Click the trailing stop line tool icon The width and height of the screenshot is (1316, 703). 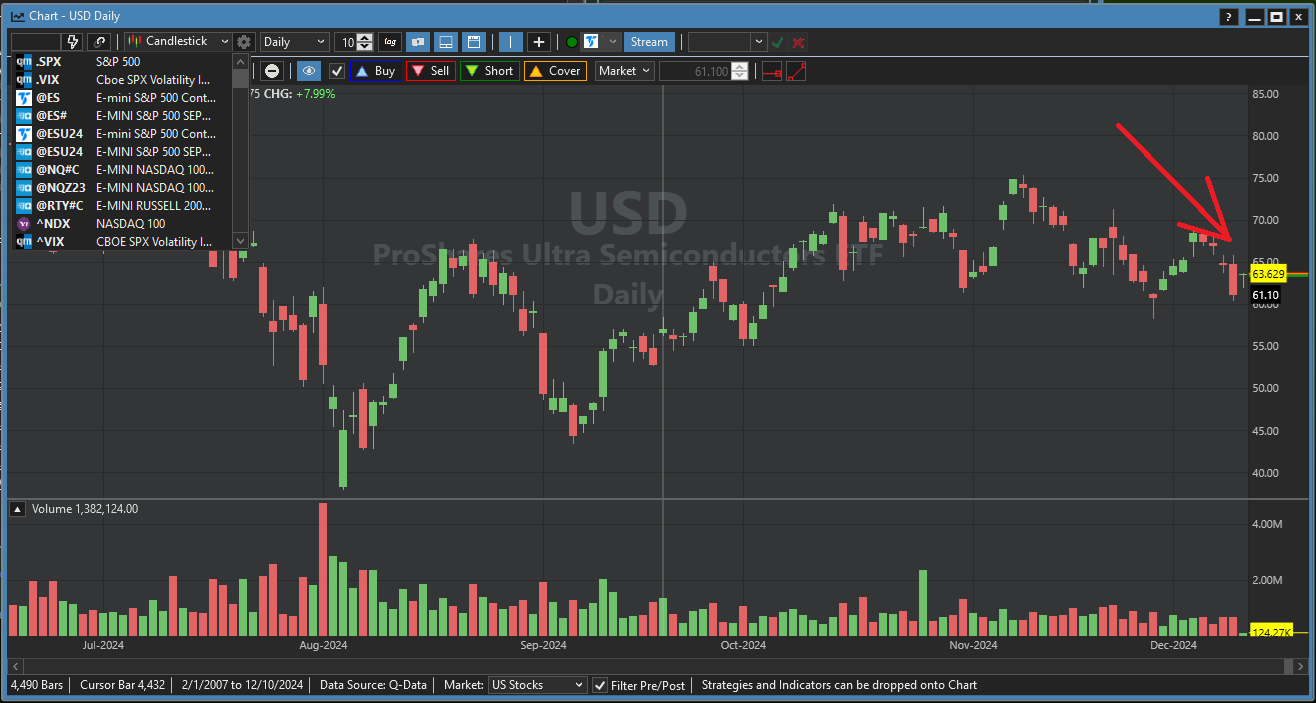click(796, 71)
